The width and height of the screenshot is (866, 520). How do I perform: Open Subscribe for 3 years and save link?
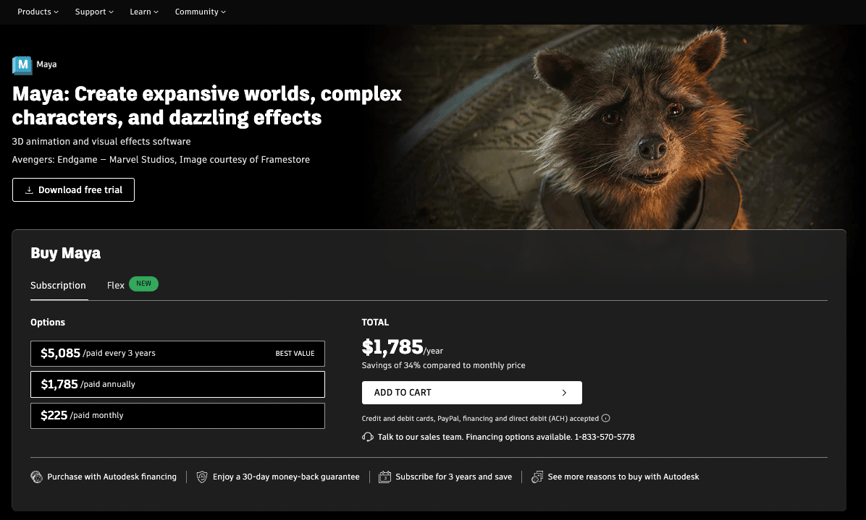click(453, 477)
